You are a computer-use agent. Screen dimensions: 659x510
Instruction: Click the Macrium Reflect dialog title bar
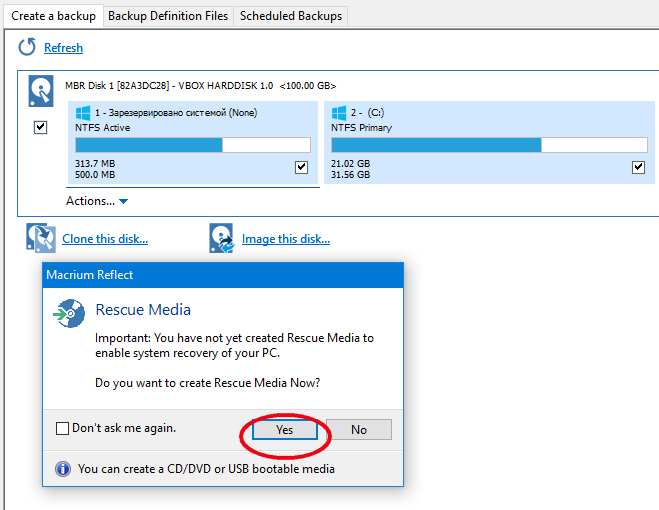point(223,275)
